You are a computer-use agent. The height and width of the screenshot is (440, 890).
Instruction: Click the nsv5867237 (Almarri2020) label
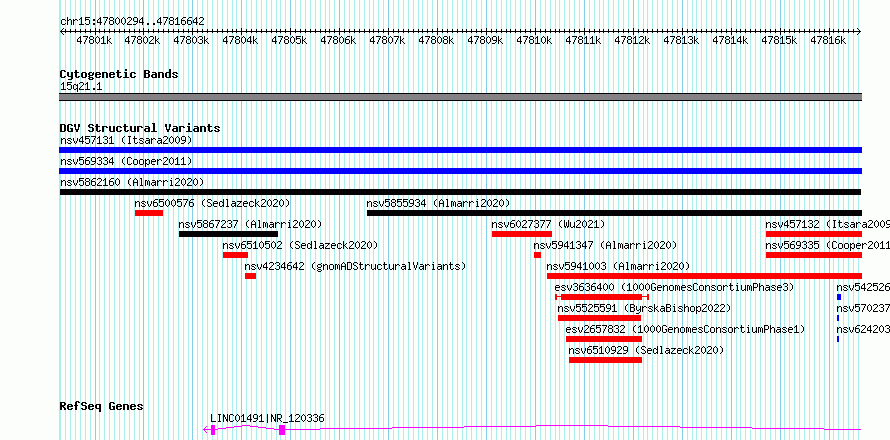(x=250, y=224)
